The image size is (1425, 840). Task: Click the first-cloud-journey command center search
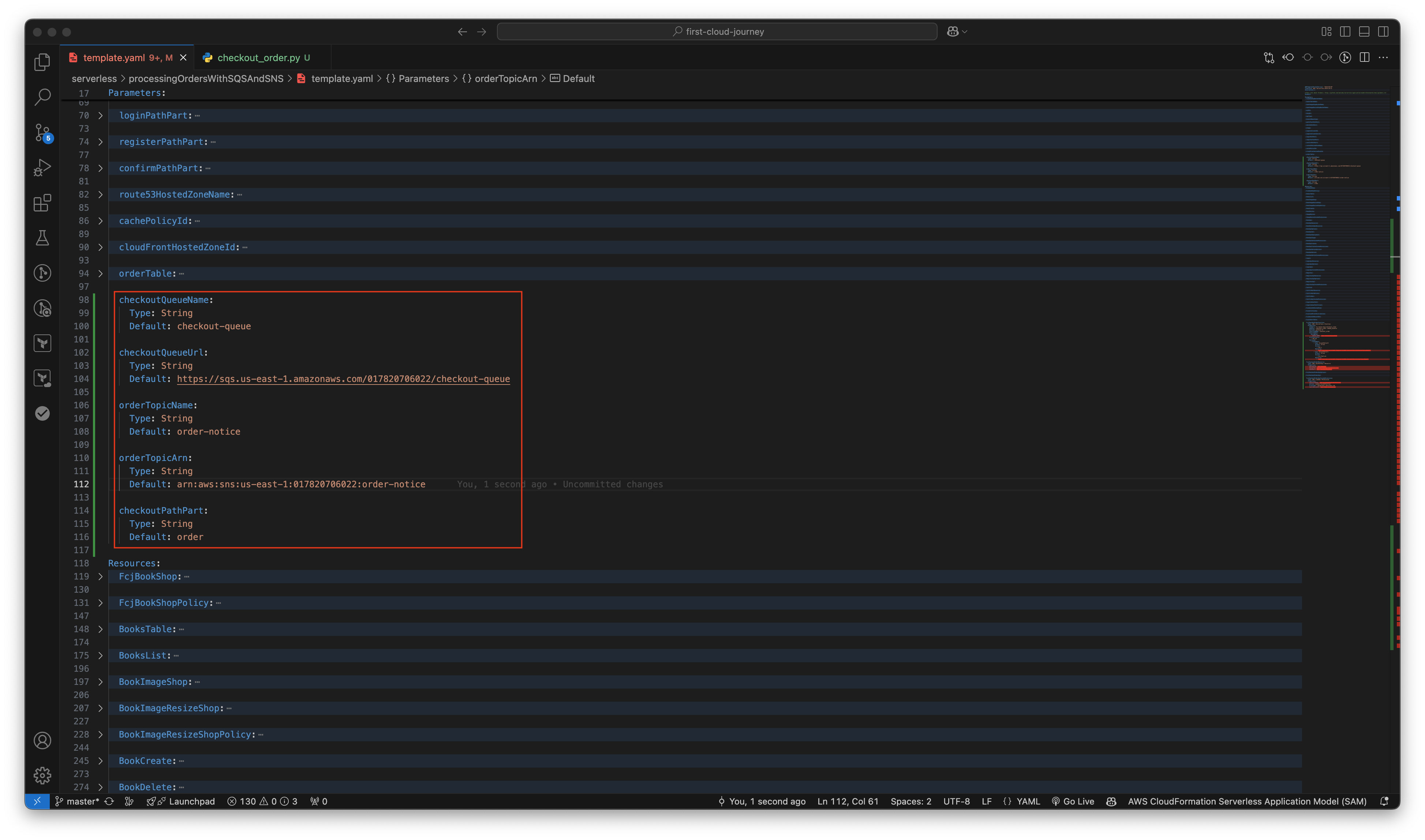[x=717, y=32]
